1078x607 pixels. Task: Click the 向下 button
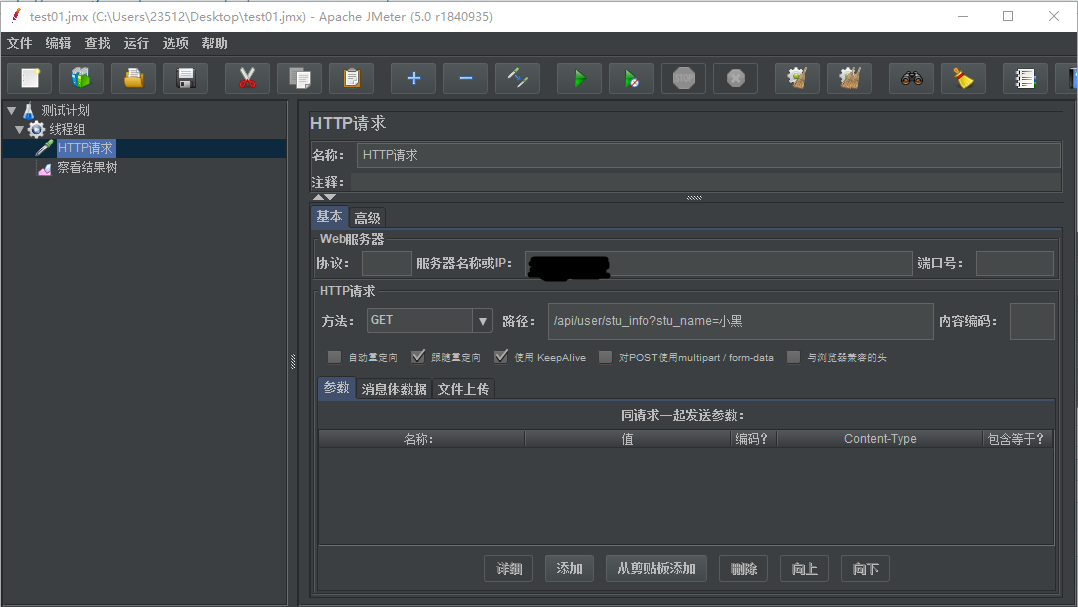point(866,569)
